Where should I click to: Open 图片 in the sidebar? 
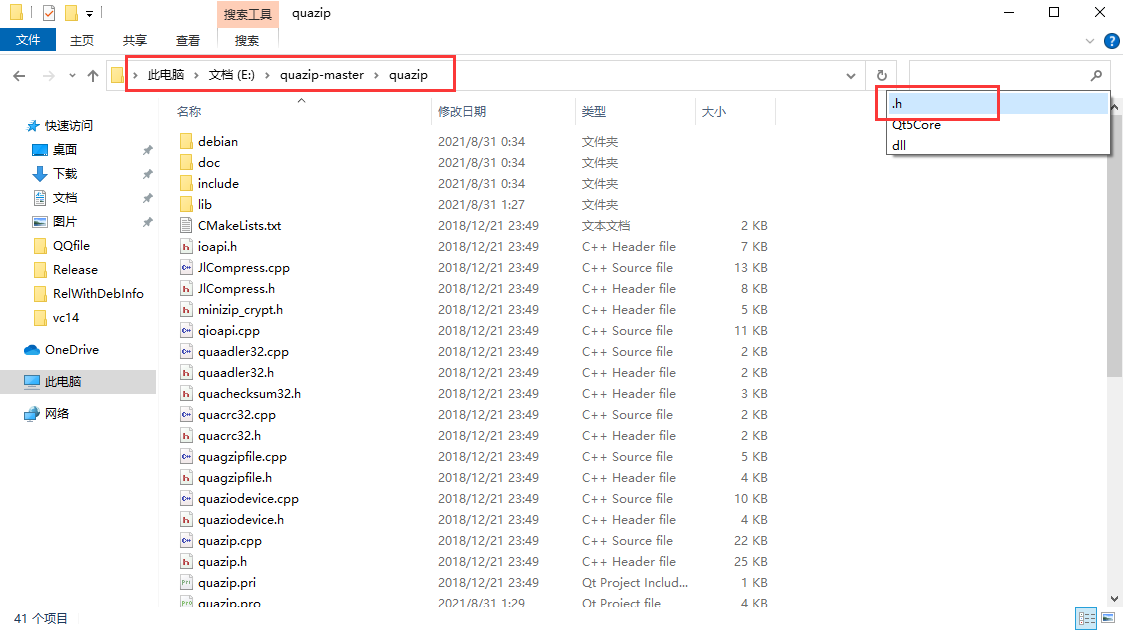point(65,222)
